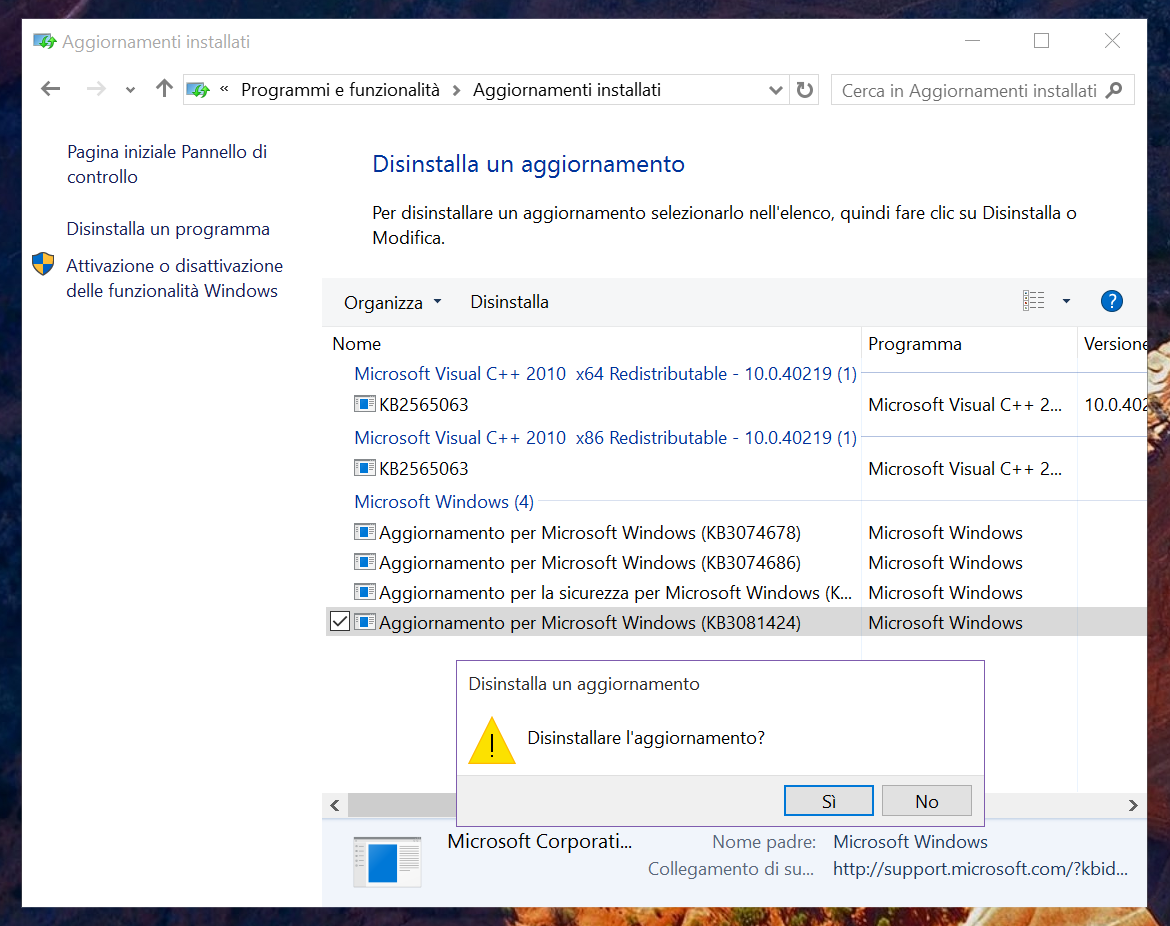The image size is (1170, 926).
Task: Click the window title bar app icon
Action: click(x=45, y=42)
